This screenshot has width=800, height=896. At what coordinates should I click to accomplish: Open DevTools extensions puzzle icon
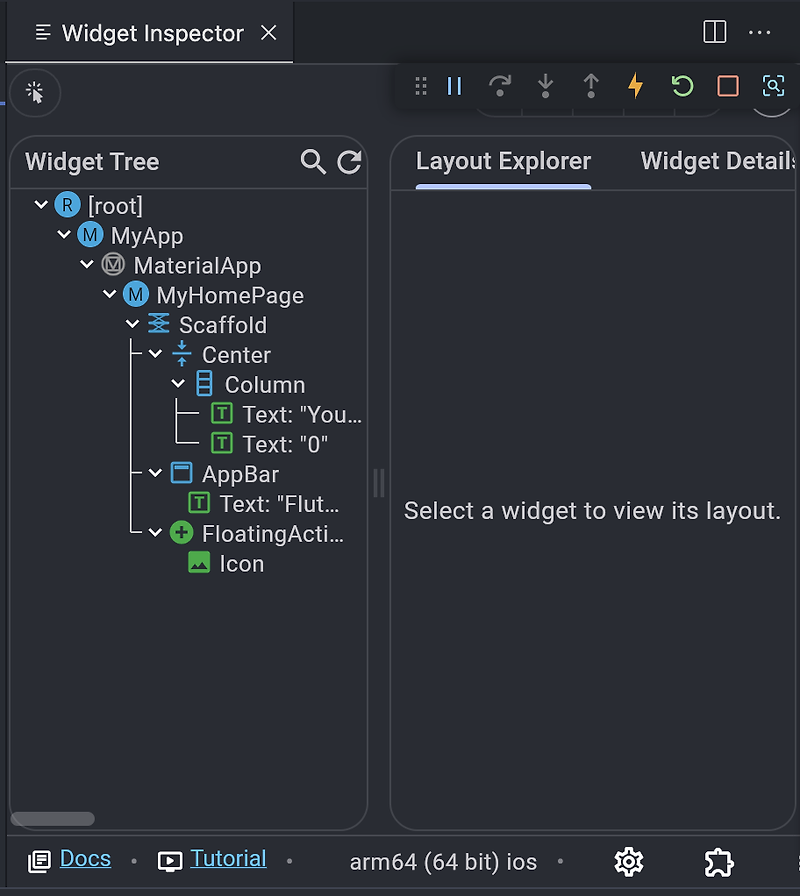pyautogui.click(x=718, y=861)
